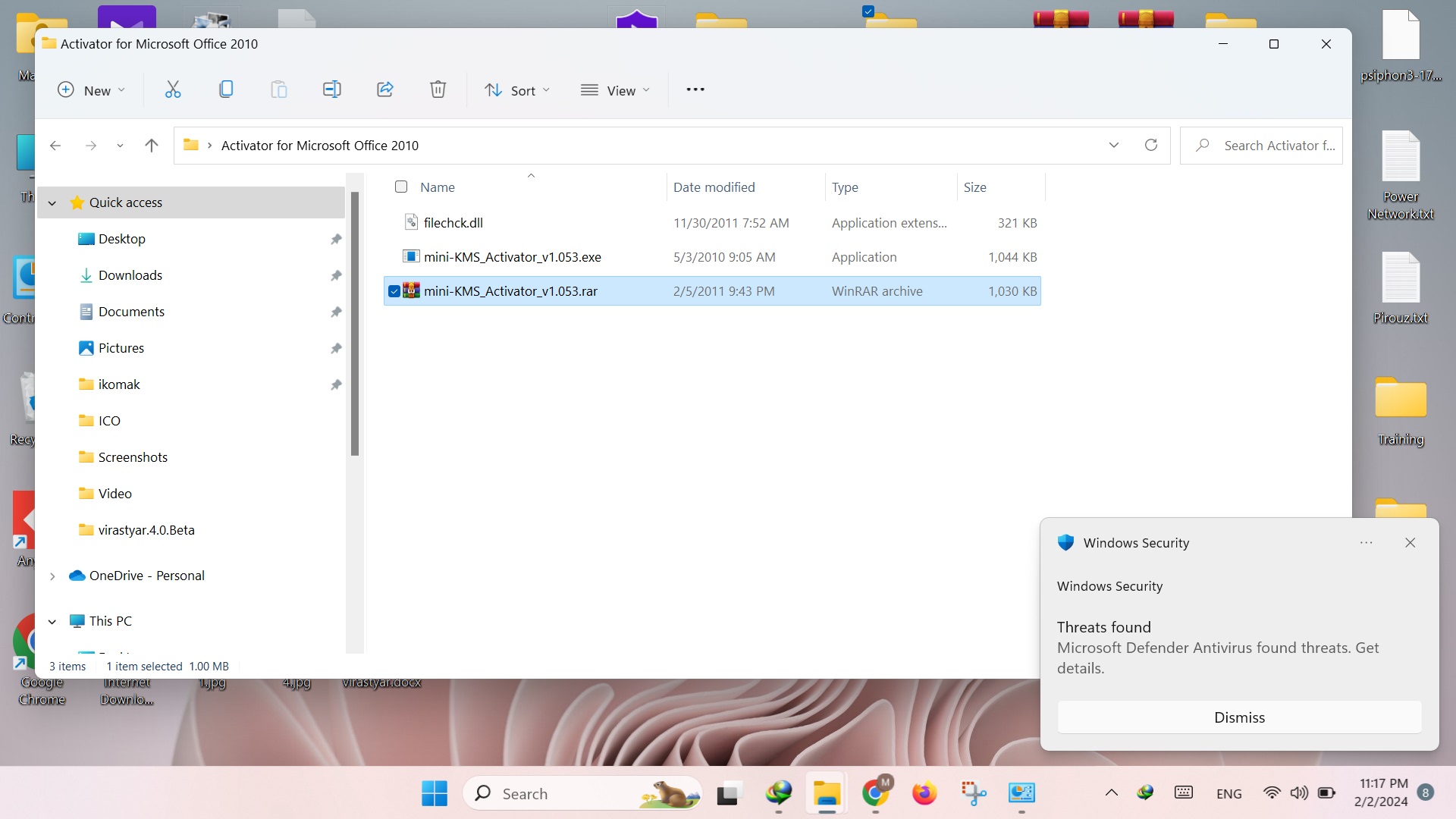Open the See more three-dots menu
Viewport: 1456px width, 819px height.
[695, 89]
